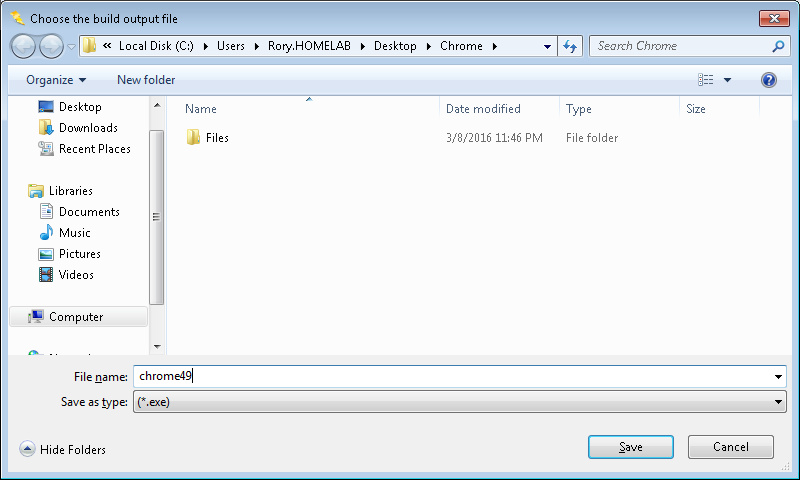The image size is (800, 480).
Task: Sort by the Date modified column header
Action: click(483, 109)
